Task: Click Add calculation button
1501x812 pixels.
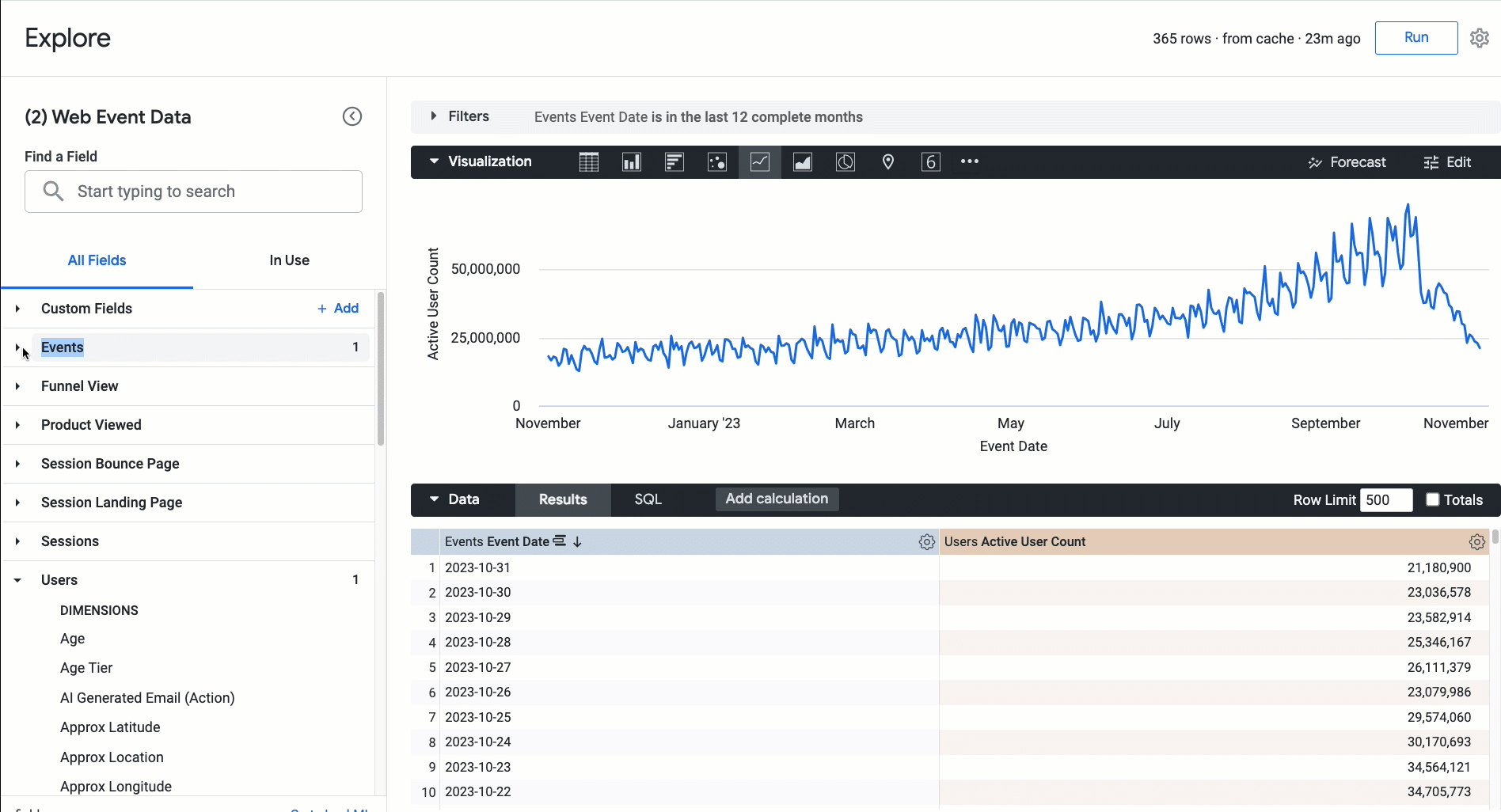Action: [776, 499]
